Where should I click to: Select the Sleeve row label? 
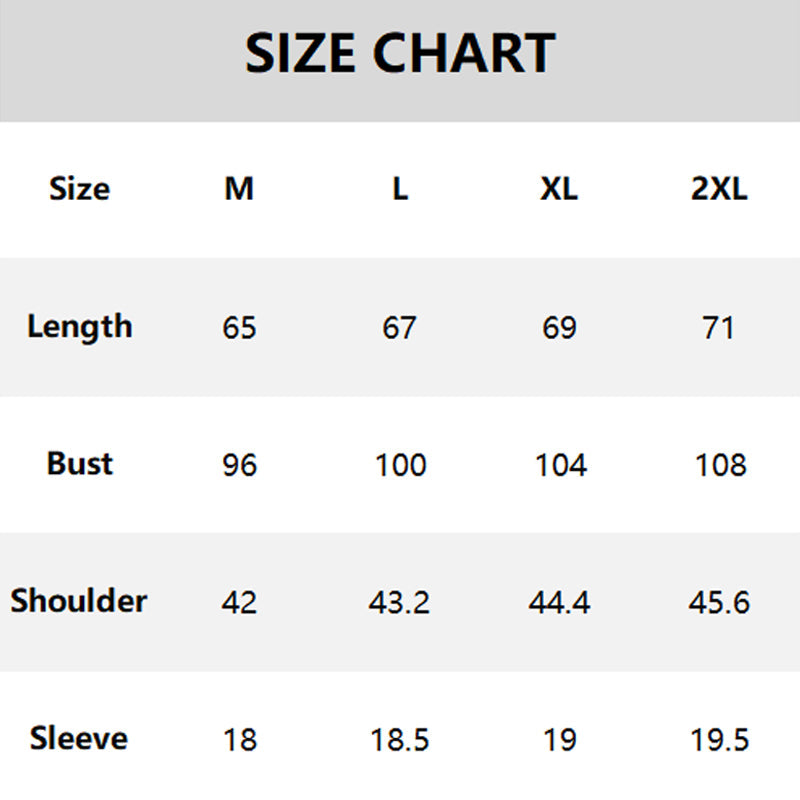[79, 739]
